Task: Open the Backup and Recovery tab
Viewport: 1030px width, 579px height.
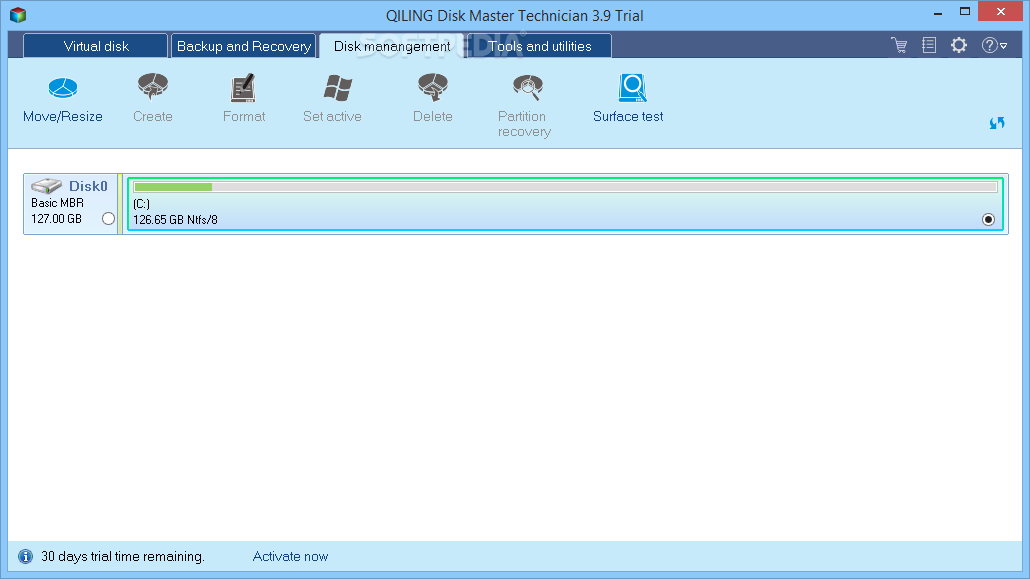Action: point(244,46)
